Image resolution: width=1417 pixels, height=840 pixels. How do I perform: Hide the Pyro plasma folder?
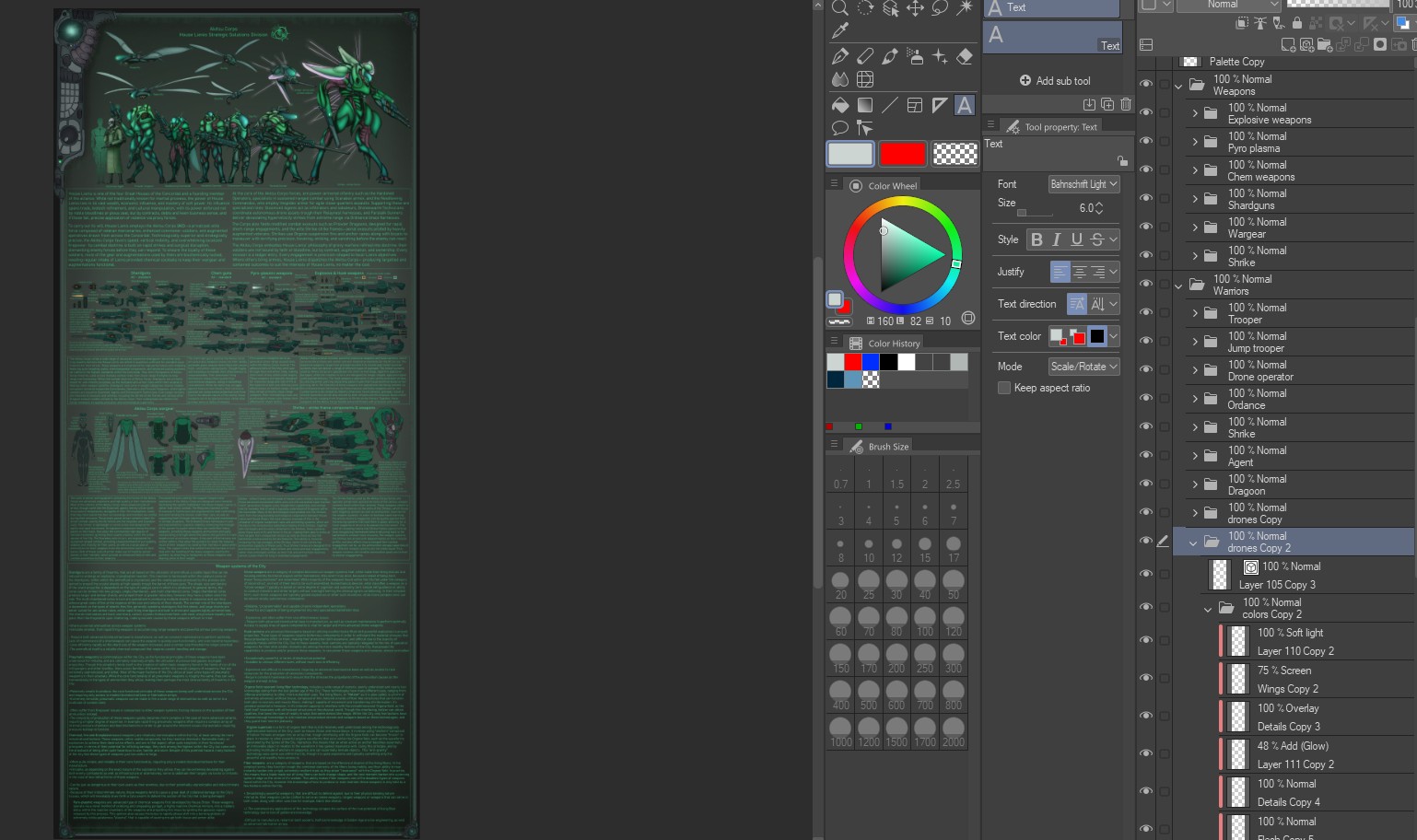[1146, 141]
